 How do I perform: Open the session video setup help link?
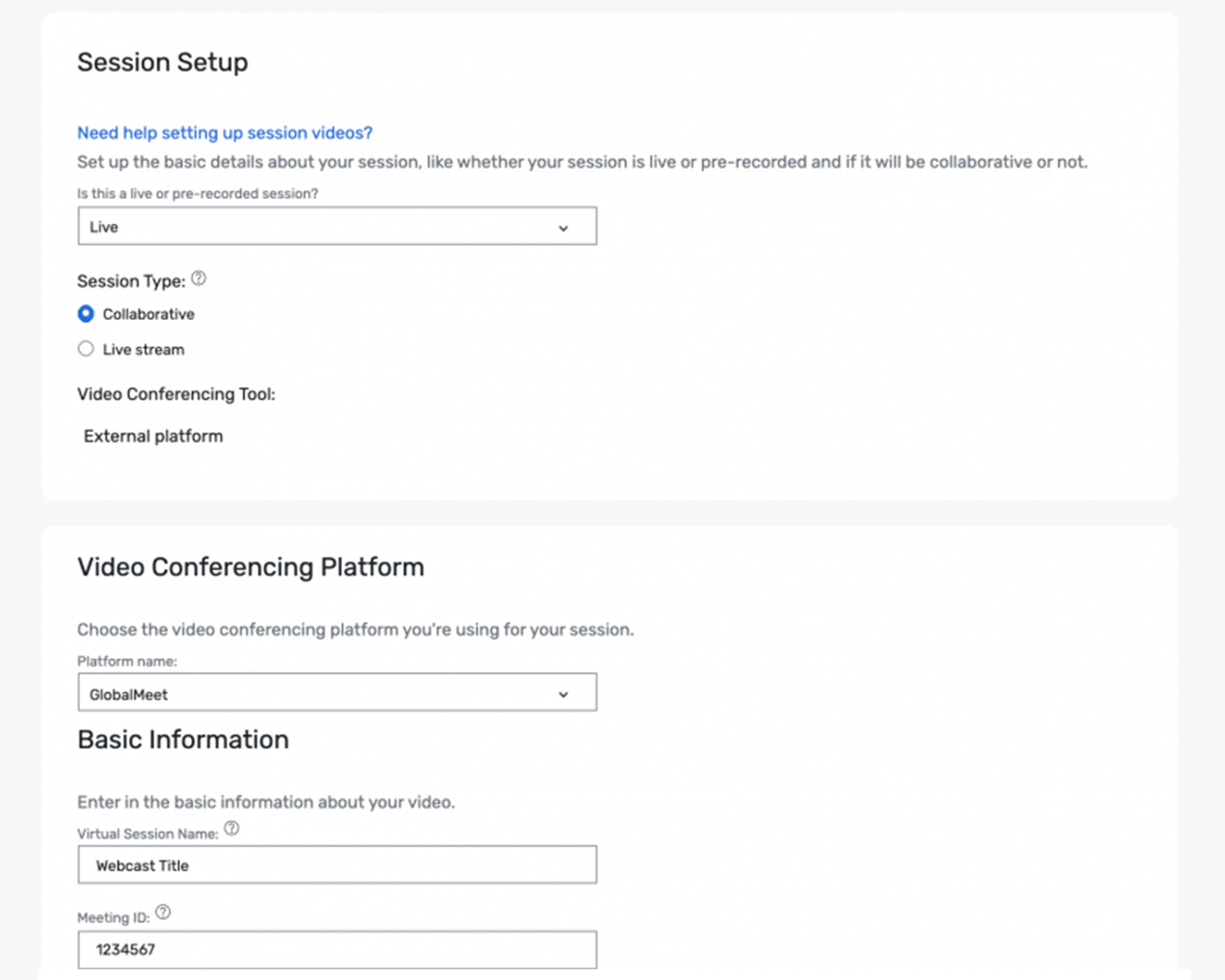point(225,133)
